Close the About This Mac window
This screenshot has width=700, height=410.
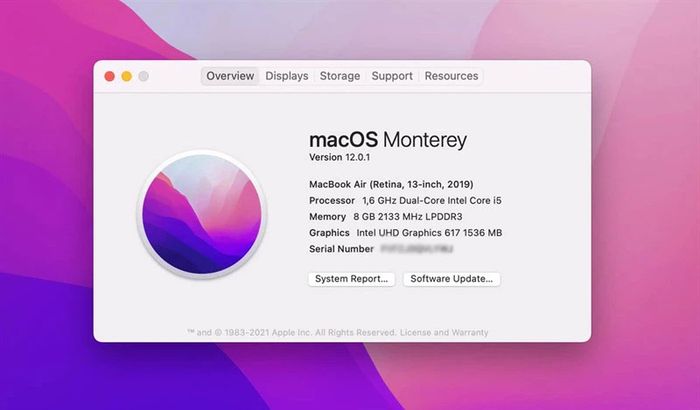click(109, 76)
